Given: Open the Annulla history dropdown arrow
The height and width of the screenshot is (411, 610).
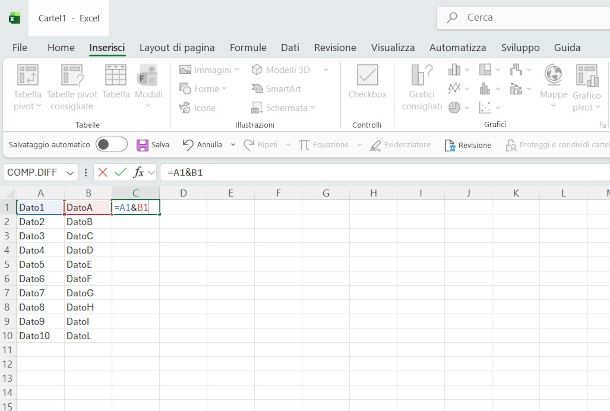Looking at the screenshot, I should (233, 145).
